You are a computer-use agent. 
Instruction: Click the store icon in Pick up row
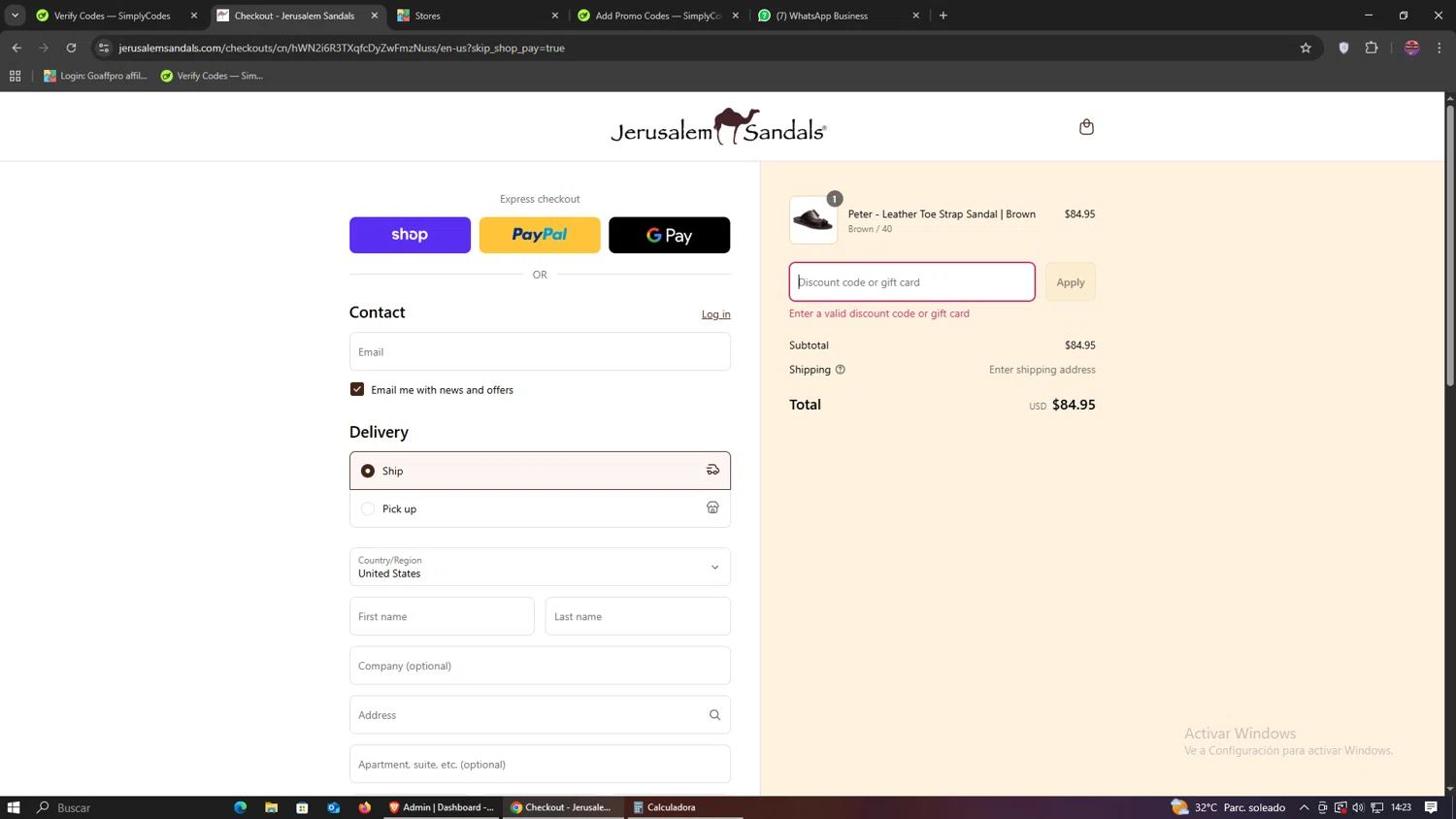click(712, 508)
